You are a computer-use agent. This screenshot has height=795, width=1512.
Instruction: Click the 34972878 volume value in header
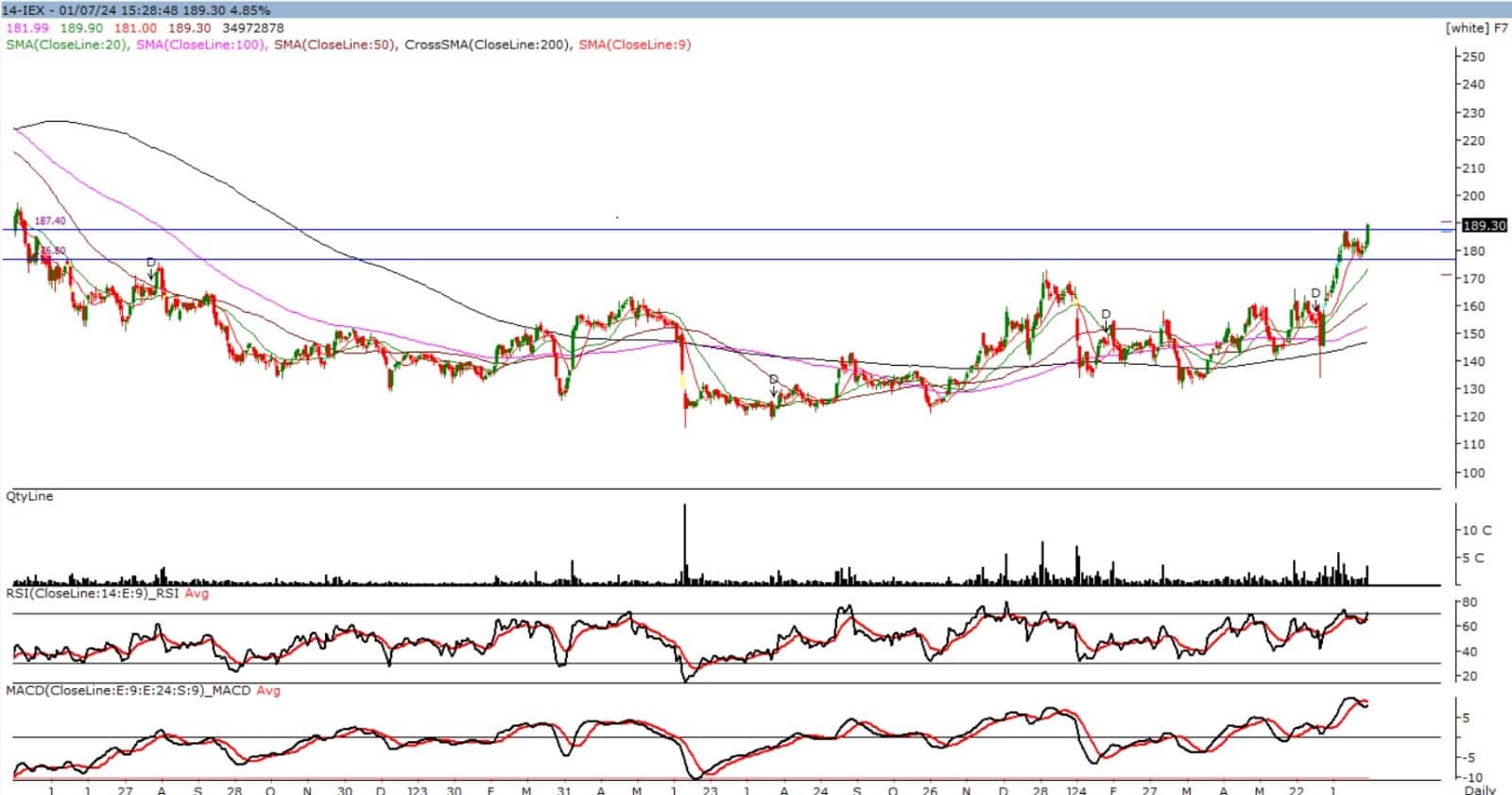coord(251,28)
